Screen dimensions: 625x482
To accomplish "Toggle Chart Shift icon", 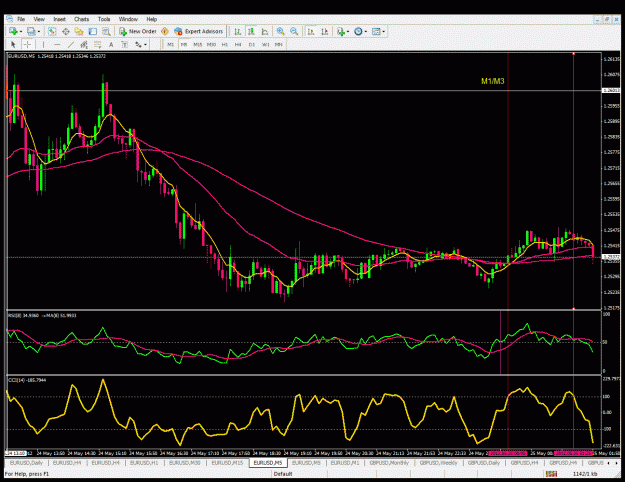I will pyautogui.click(x=324, y=31).
